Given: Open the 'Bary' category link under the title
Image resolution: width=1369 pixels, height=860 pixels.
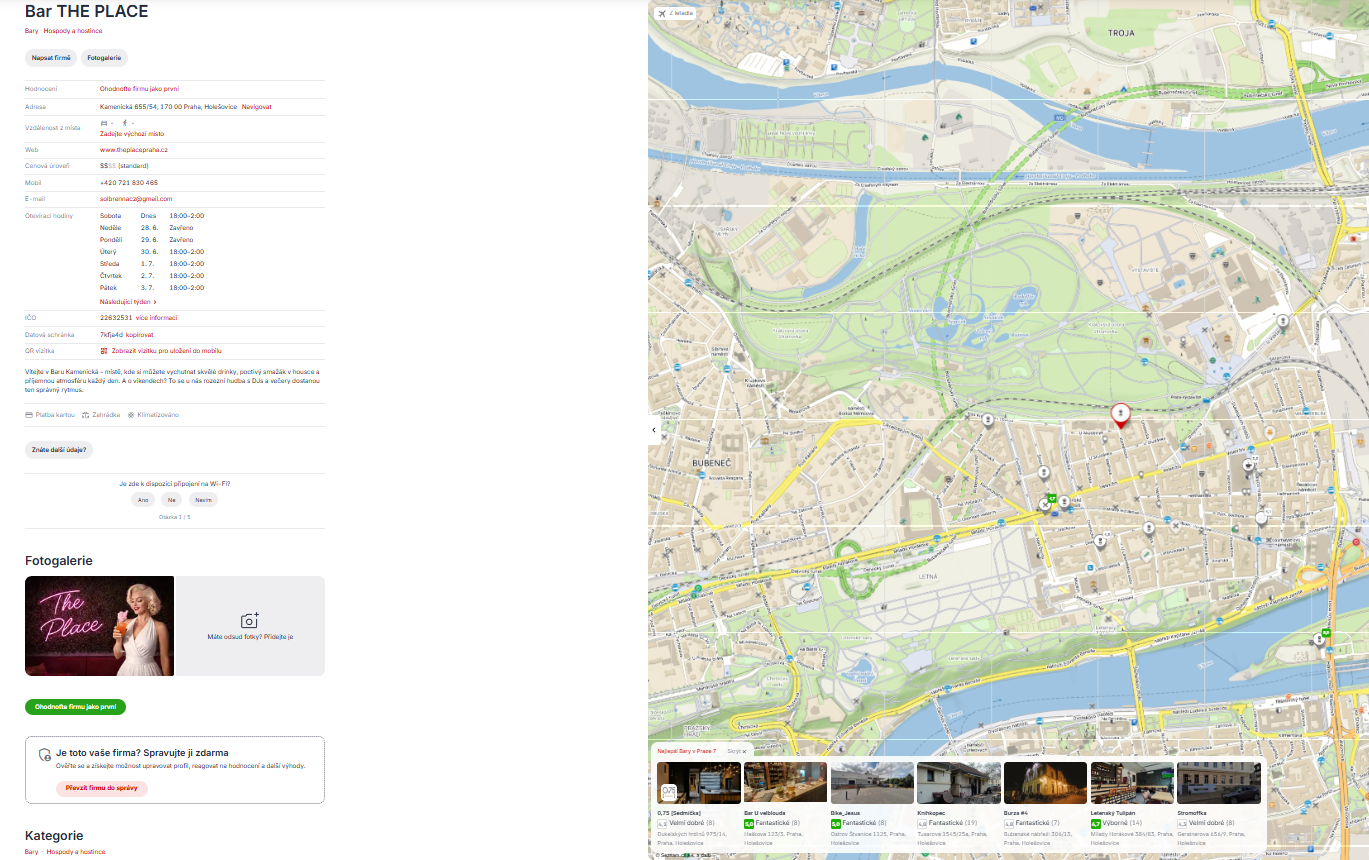Looking at the screenshot, I should click(x=32, y=31).
